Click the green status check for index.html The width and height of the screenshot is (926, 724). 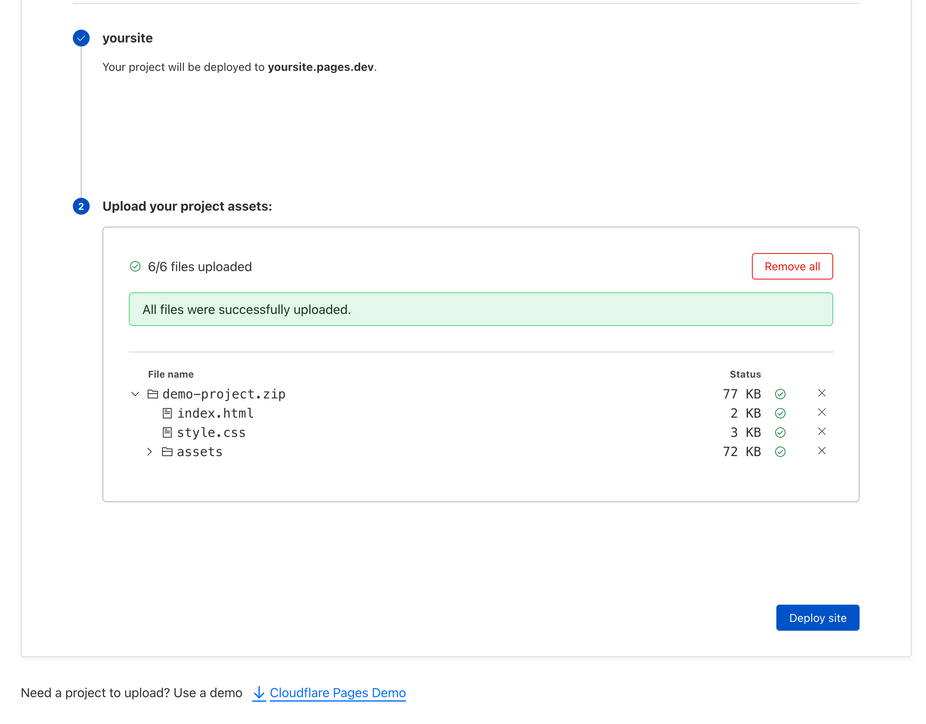tap(780, 413)
